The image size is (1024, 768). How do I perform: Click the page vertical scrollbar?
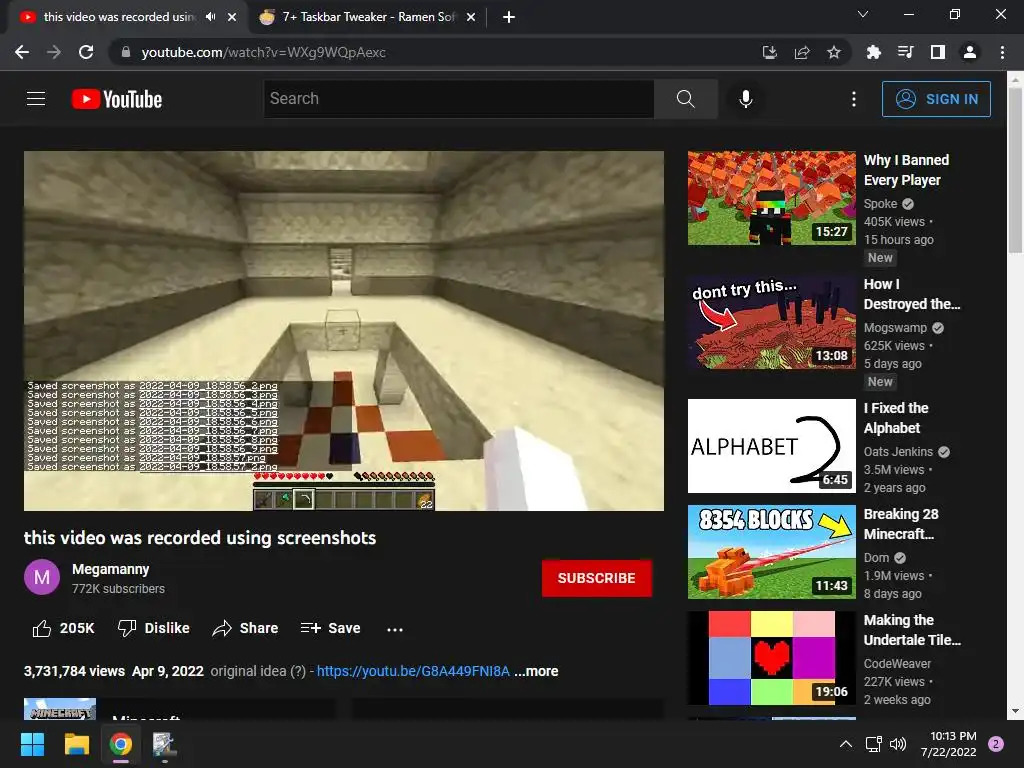pos(1015,170)
